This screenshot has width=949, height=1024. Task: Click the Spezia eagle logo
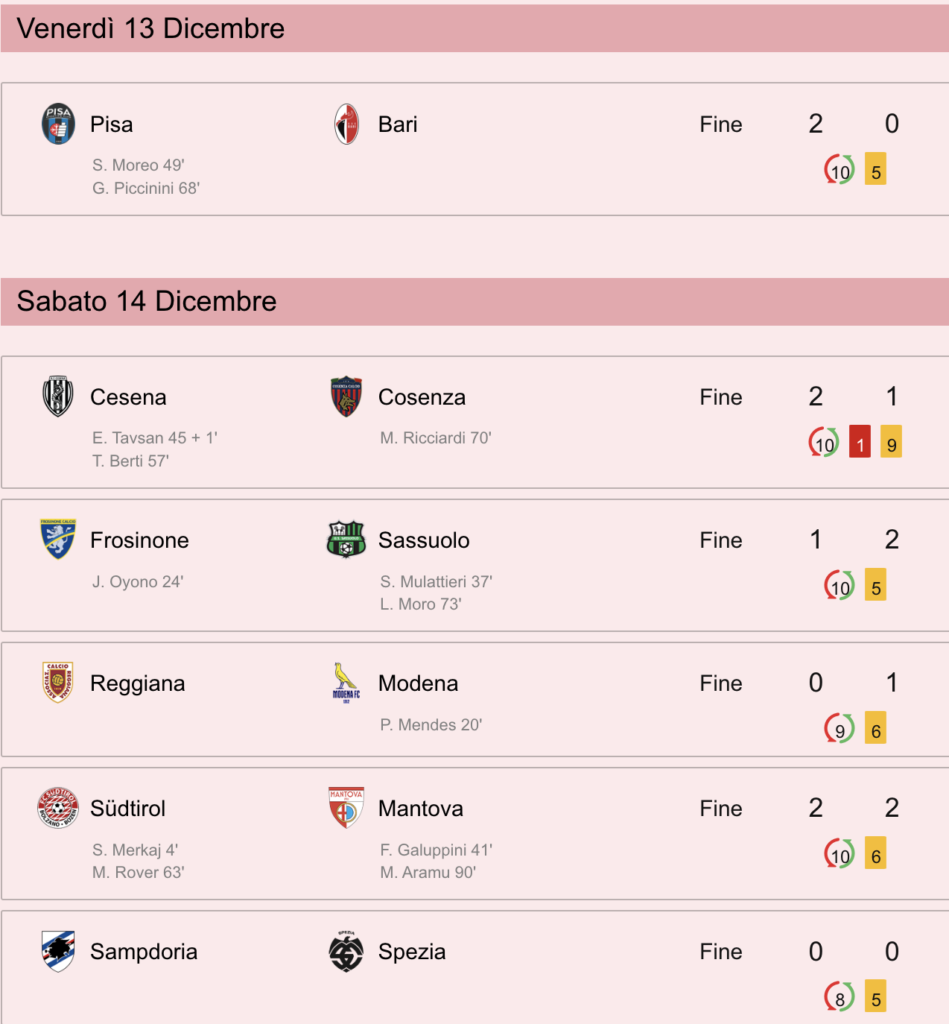346,952
